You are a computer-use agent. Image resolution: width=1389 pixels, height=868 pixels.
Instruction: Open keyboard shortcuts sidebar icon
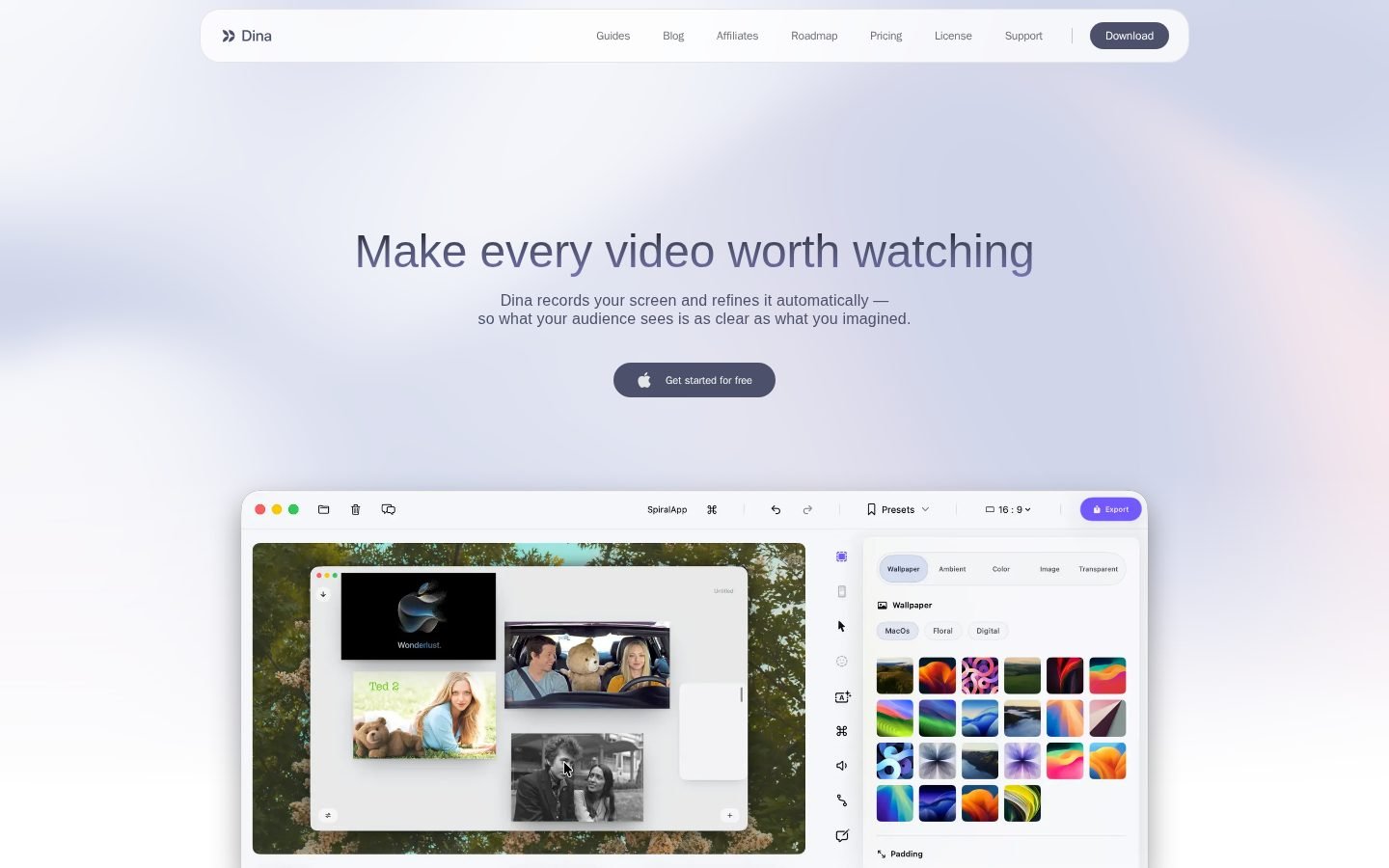[842, 731]
